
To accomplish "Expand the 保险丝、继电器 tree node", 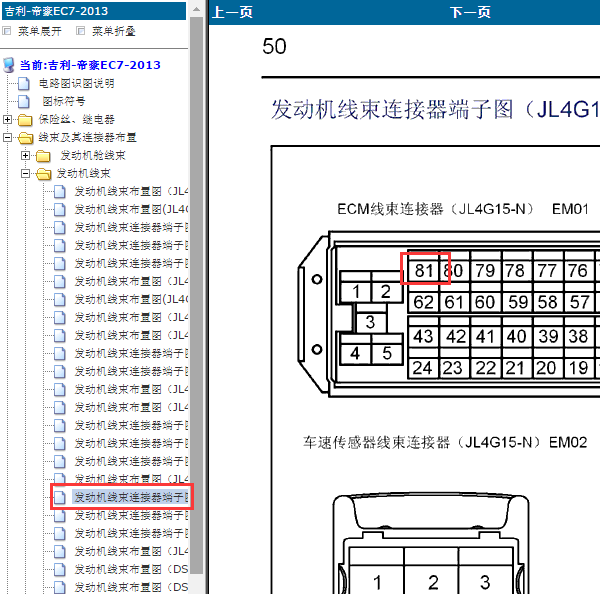I will click(x=7, y=119).
